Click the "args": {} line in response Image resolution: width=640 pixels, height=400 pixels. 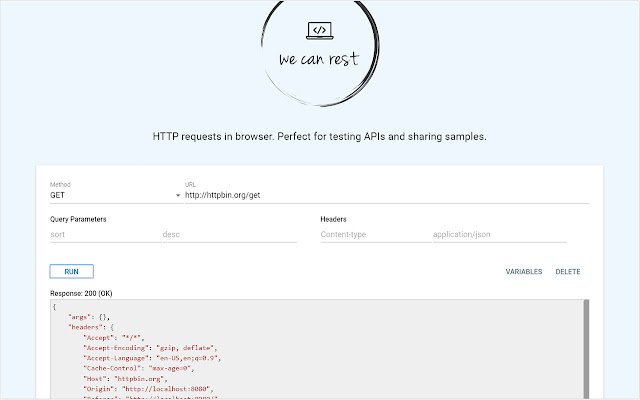(89, 317)
